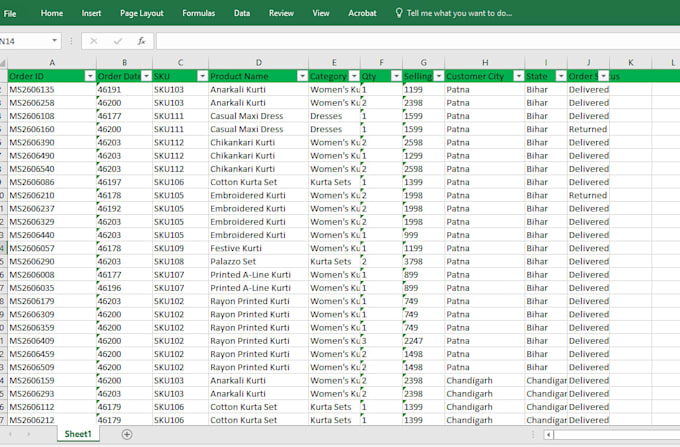The image size is (680, 447).
Task: Open the Order Date filter dropdown
Action: click(x=147, y=76)
